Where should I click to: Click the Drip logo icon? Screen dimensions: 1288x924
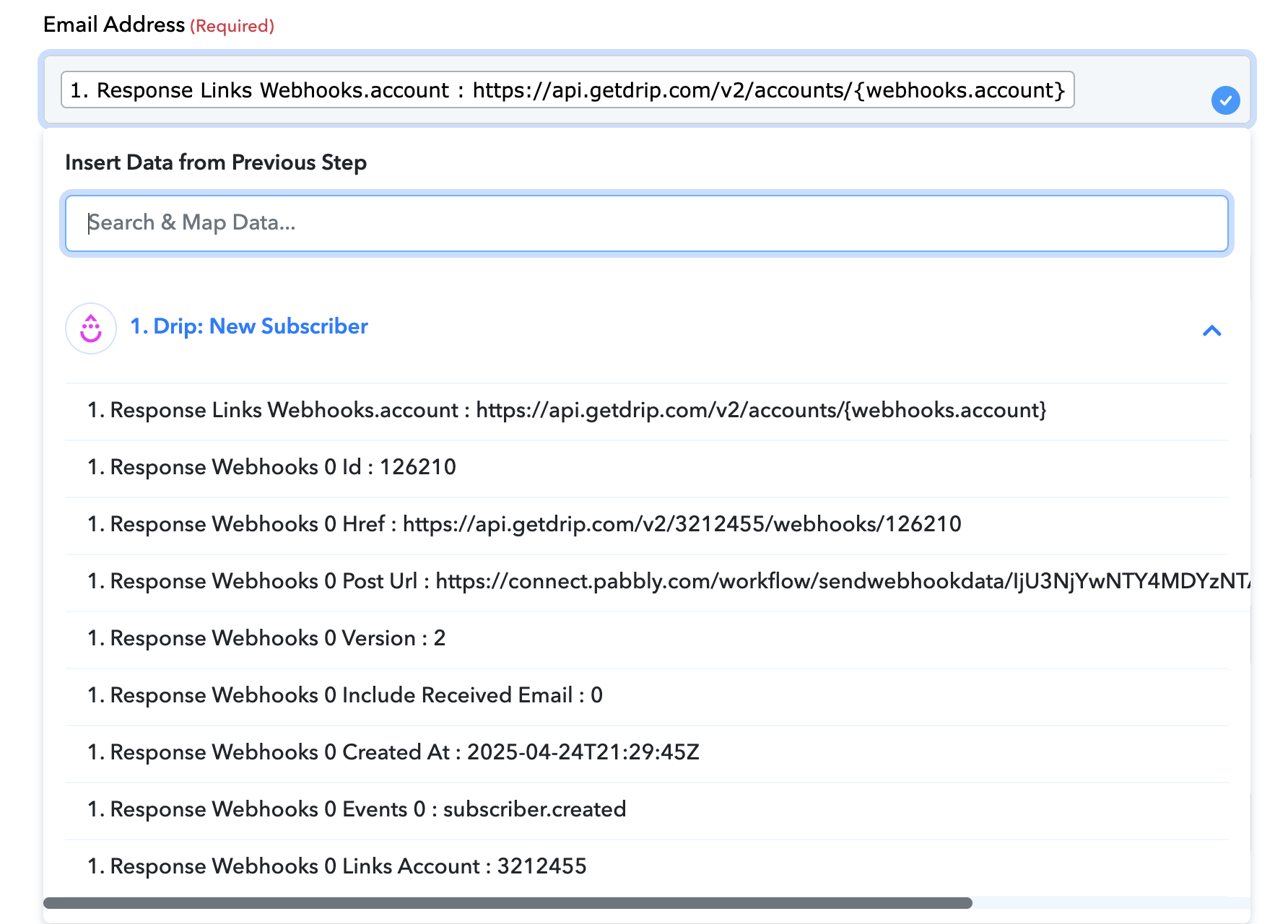click(x=91, y=328)
